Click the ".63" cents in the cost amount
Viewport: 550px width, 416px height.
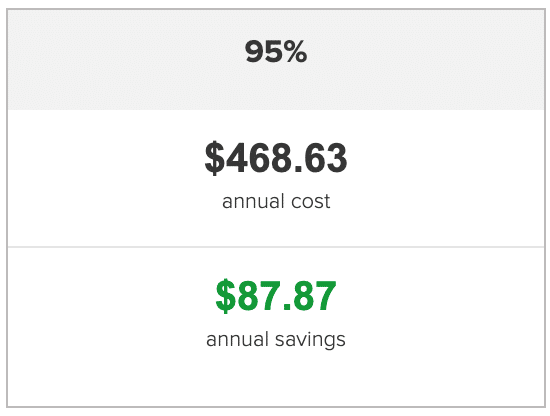pyautogui.click(x=321, y=158)
